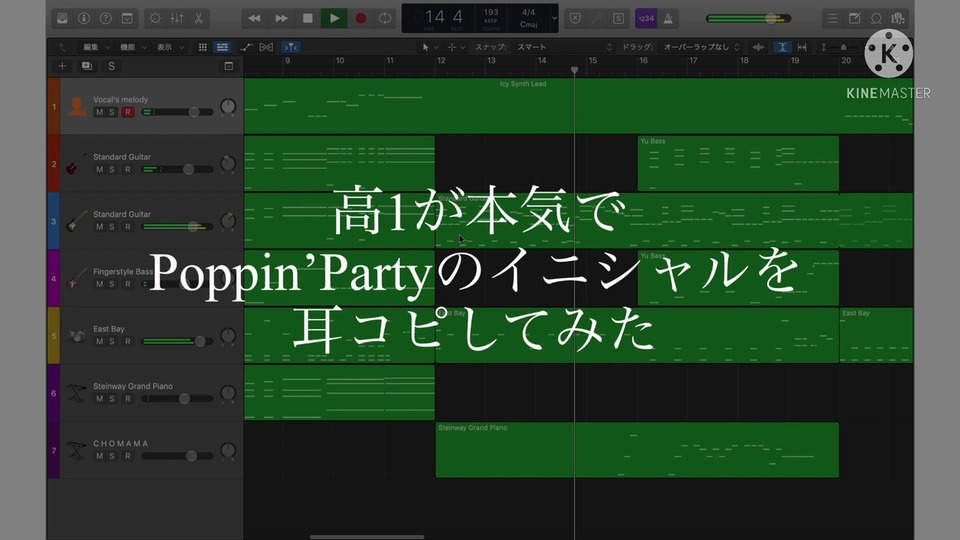Image resolution: width=960 pixels, height=540 pixels.
Task: Select the CHOMAMA keyboard track icon
Action: pyautogui.click(x=77, y=450)
